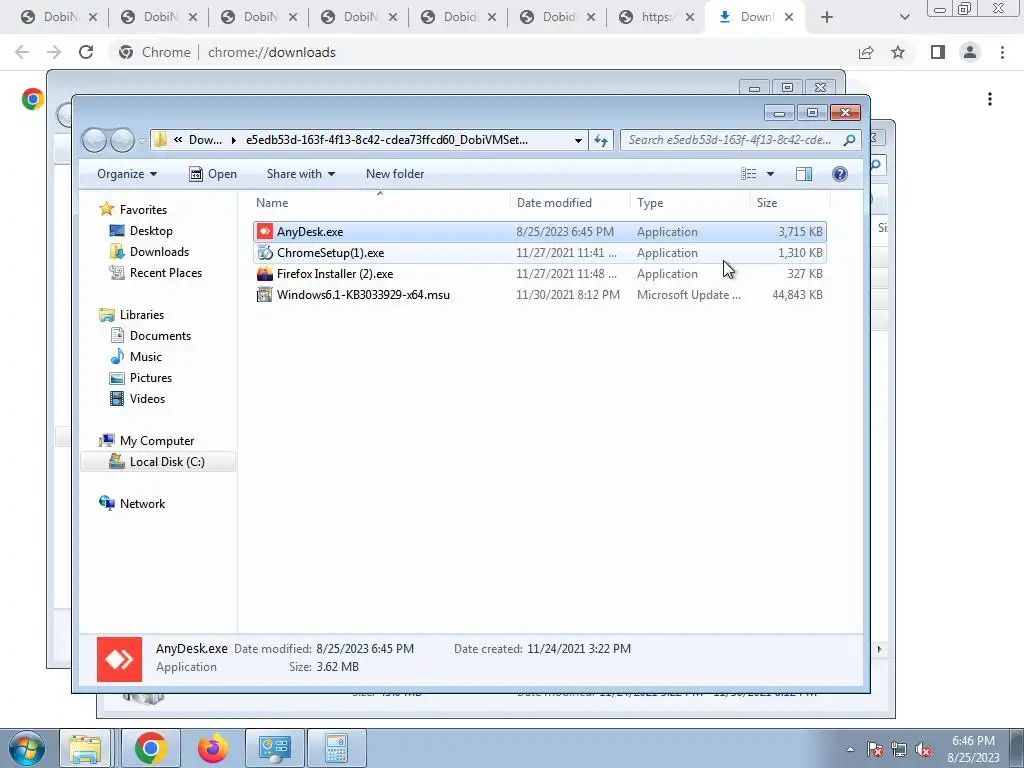The image size is (1024, 768).
Task: Go back in Explorer navigation
Action: coord(95,140)
